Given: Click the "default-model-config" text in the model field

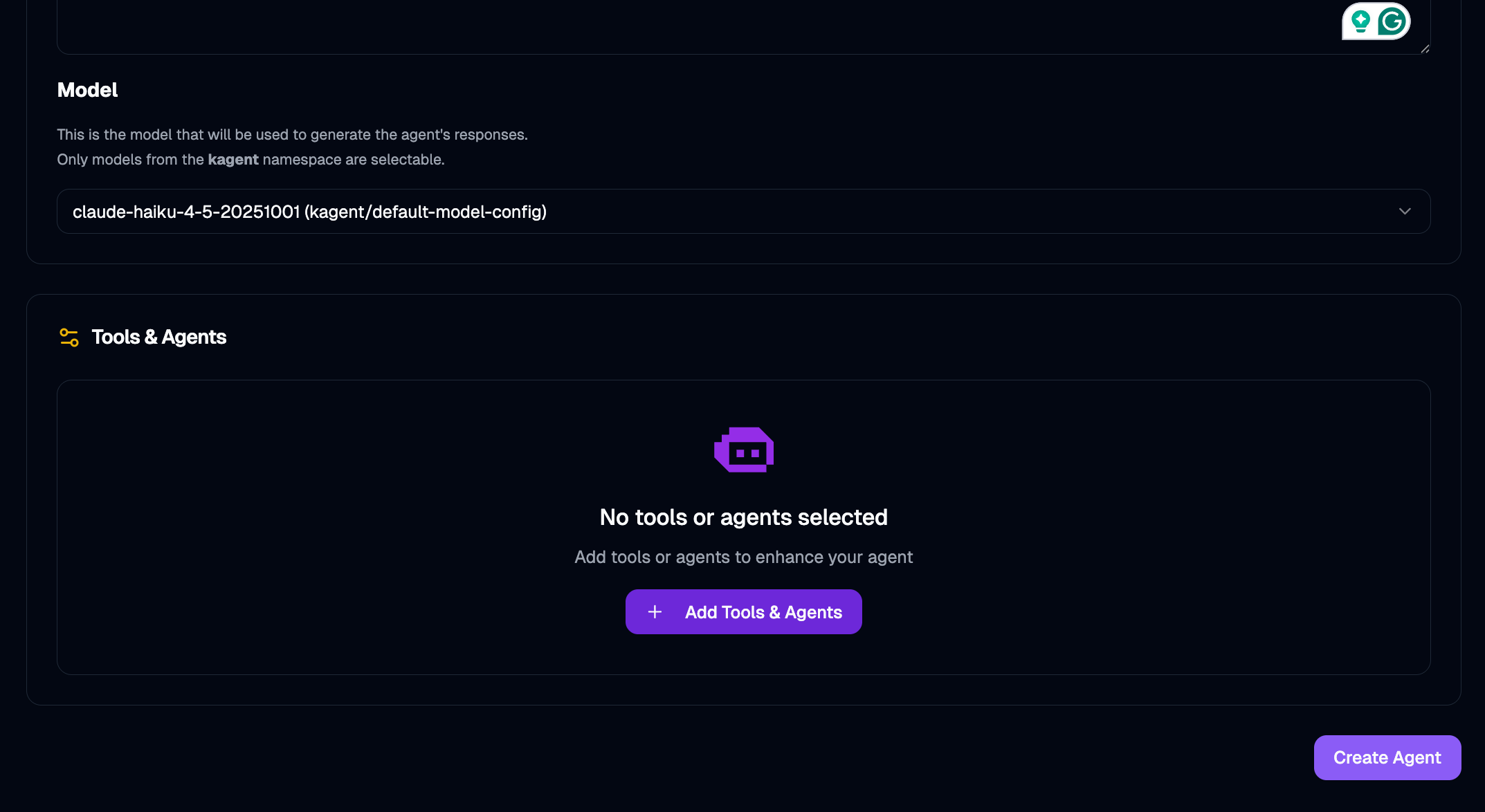Looking at the screenshot, I should [458, 212].
